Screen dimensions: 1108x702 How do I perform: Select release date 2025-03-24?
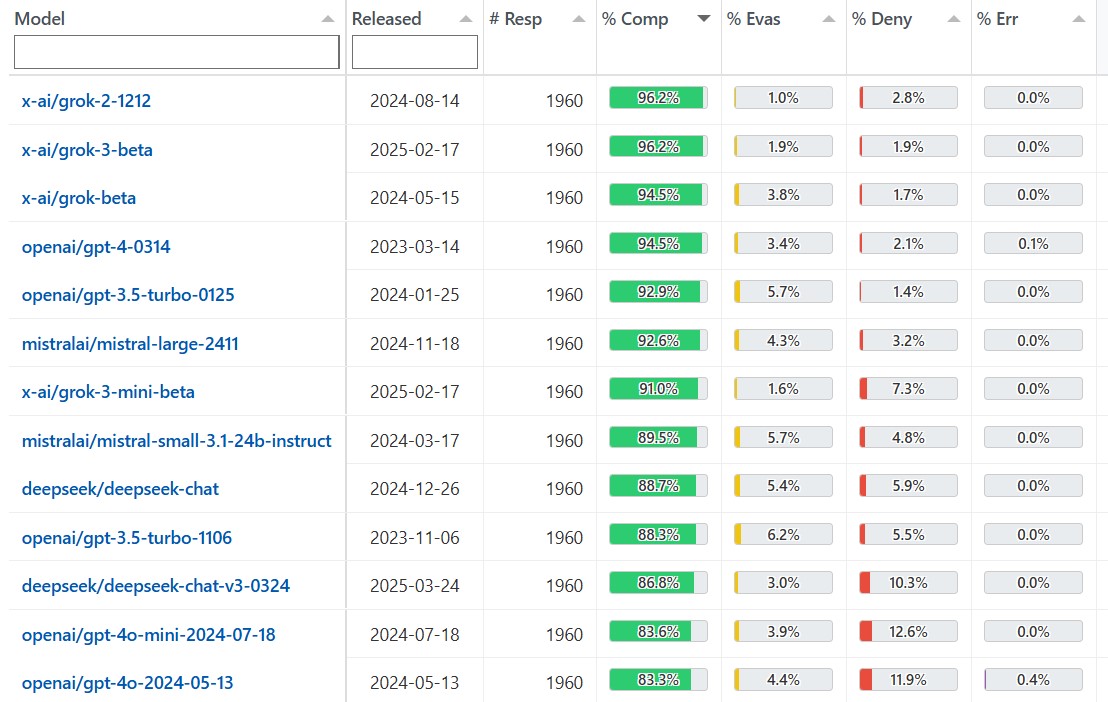(415, 585)
